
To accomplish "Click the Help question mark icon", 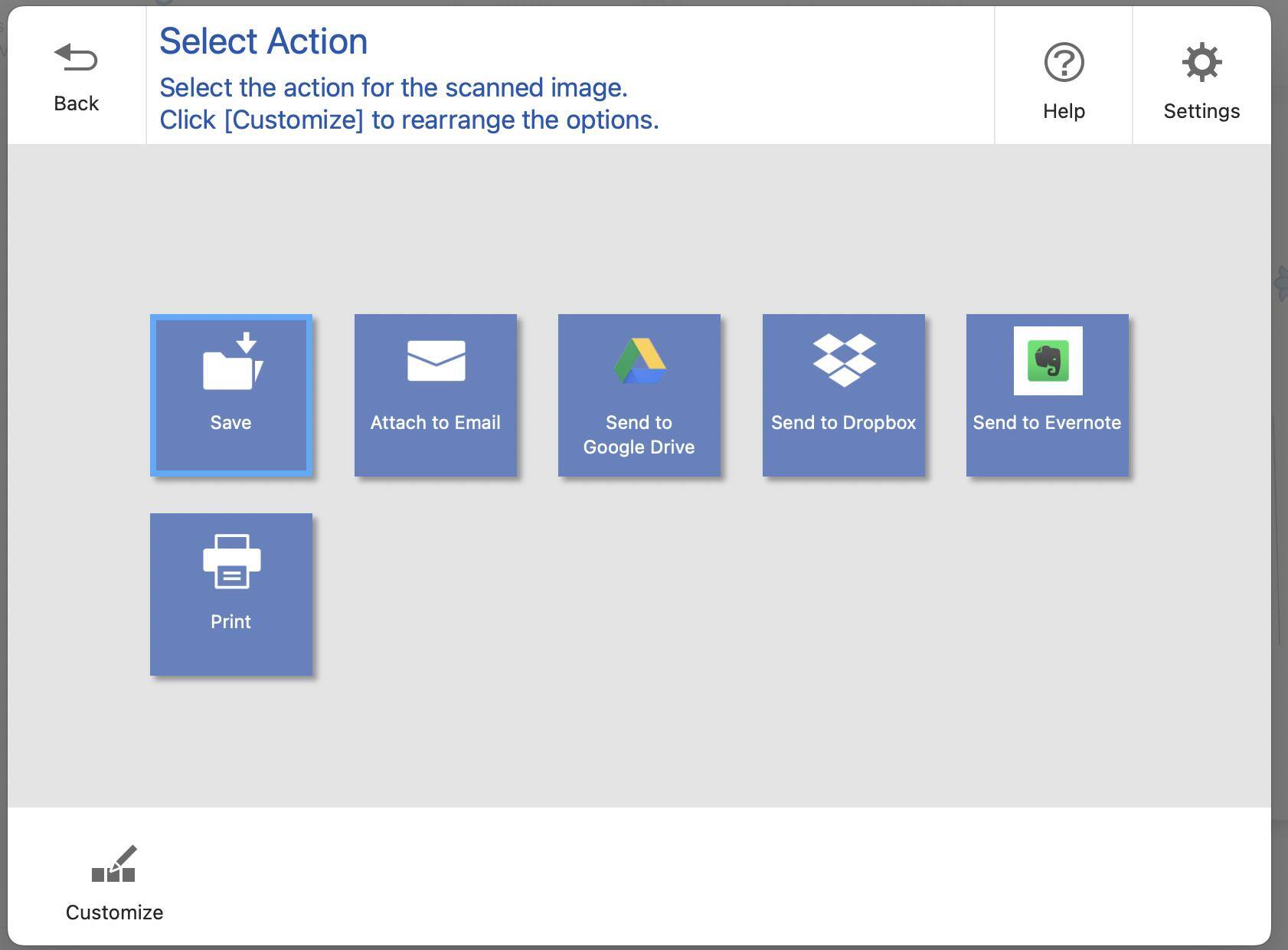I will [x=1064, y=63].
